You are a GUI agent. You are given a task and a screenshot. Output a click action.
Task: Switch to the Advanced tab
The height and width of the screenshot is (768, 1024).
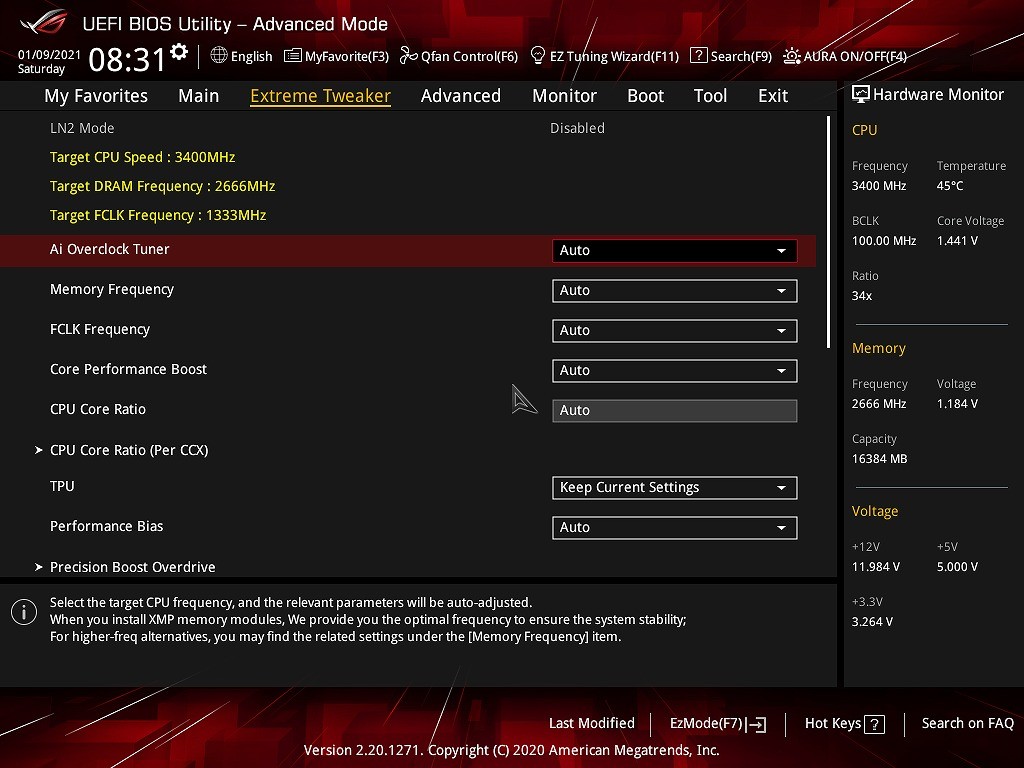click(460, 96)
